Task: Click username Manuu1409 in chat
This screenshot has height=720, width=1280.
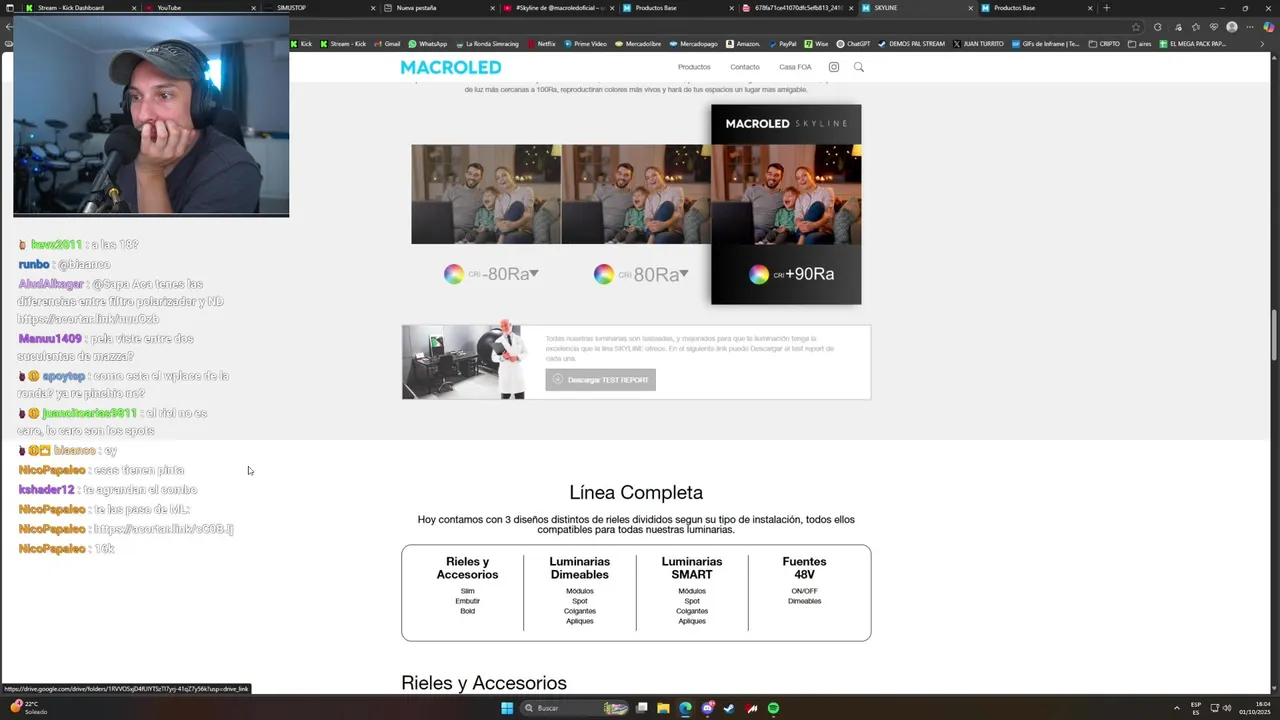Action: pyautogui.click(x=50, y=339)
